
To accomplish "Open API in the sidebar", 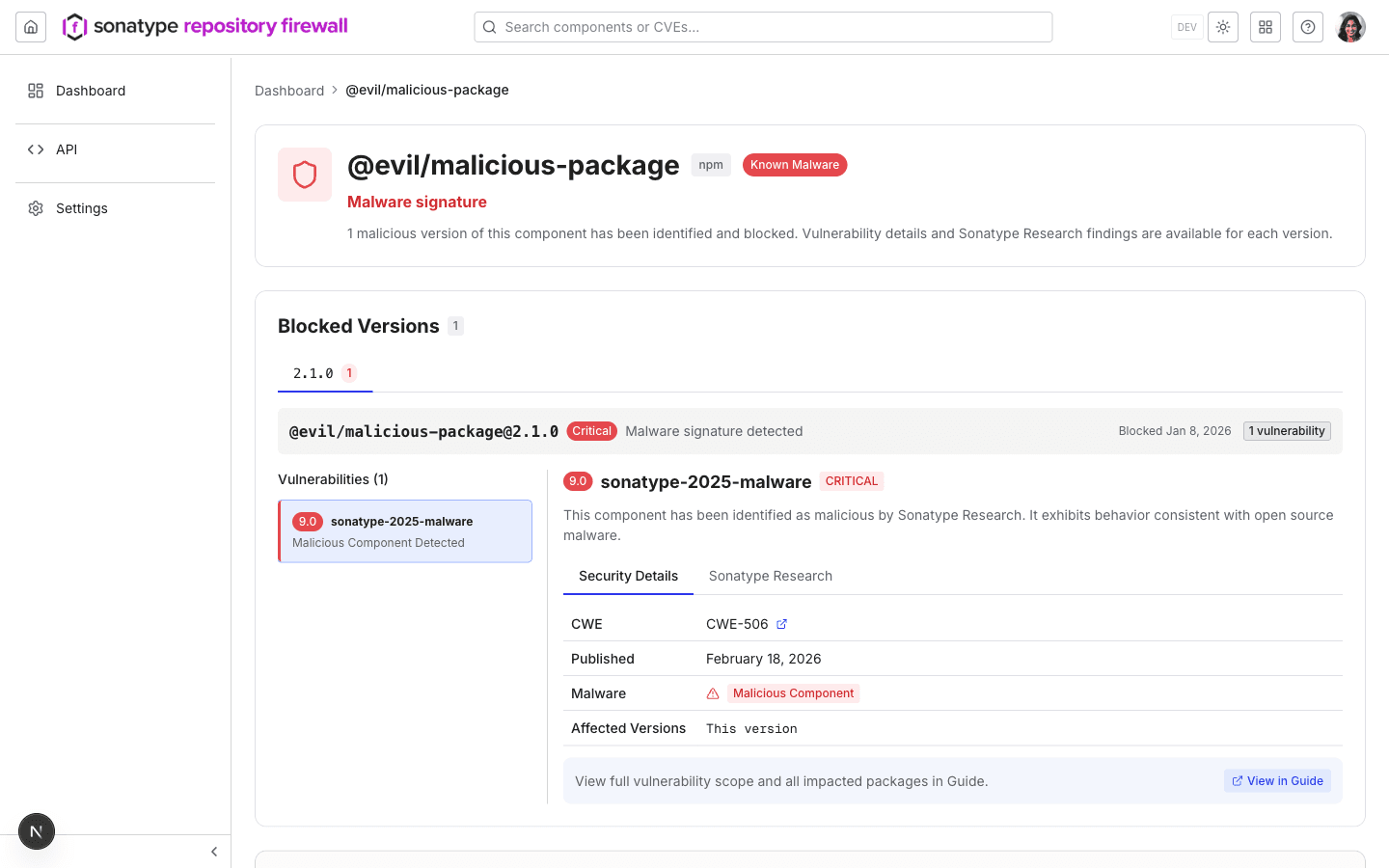I will 67,149.
